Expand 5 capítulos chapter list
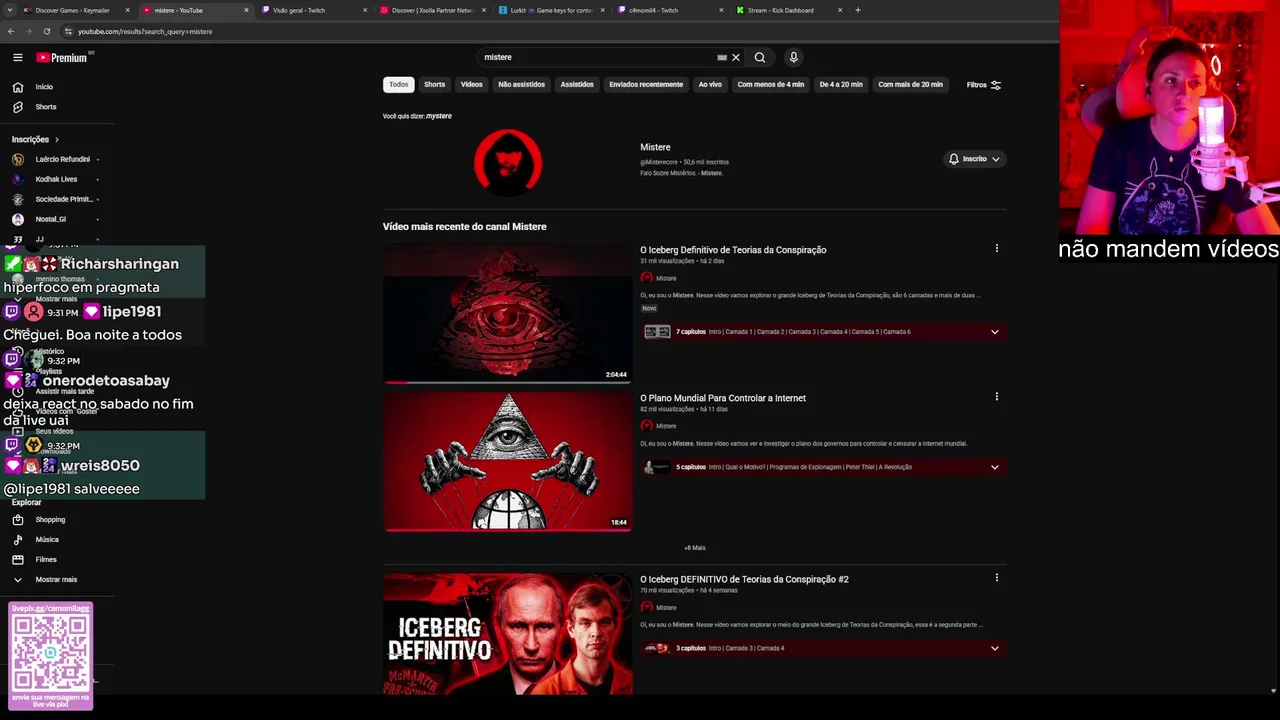This screenshot has height=720, width=1280. pos(995,467)
